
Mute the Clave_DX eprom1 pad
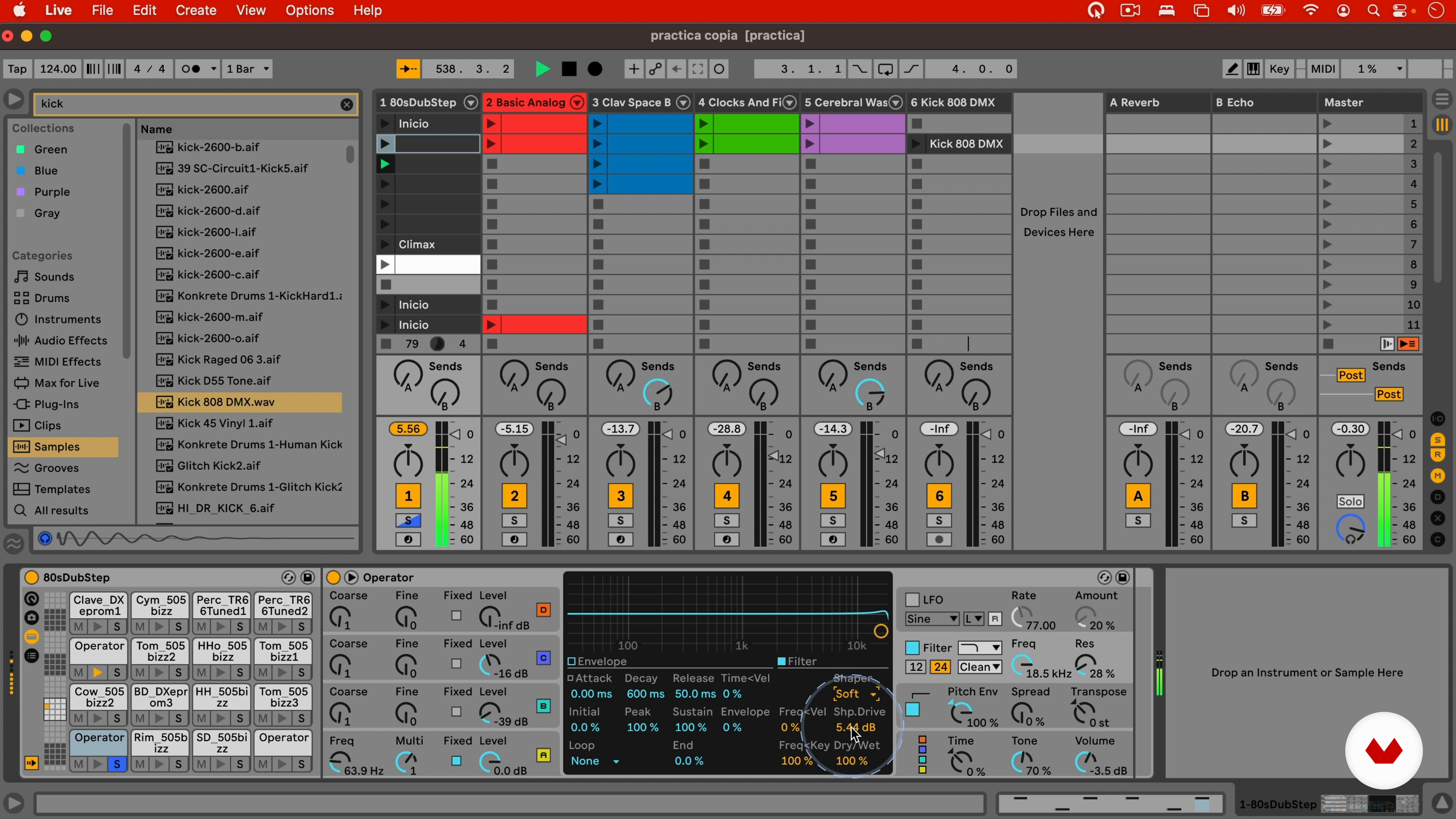coord(78,627)
